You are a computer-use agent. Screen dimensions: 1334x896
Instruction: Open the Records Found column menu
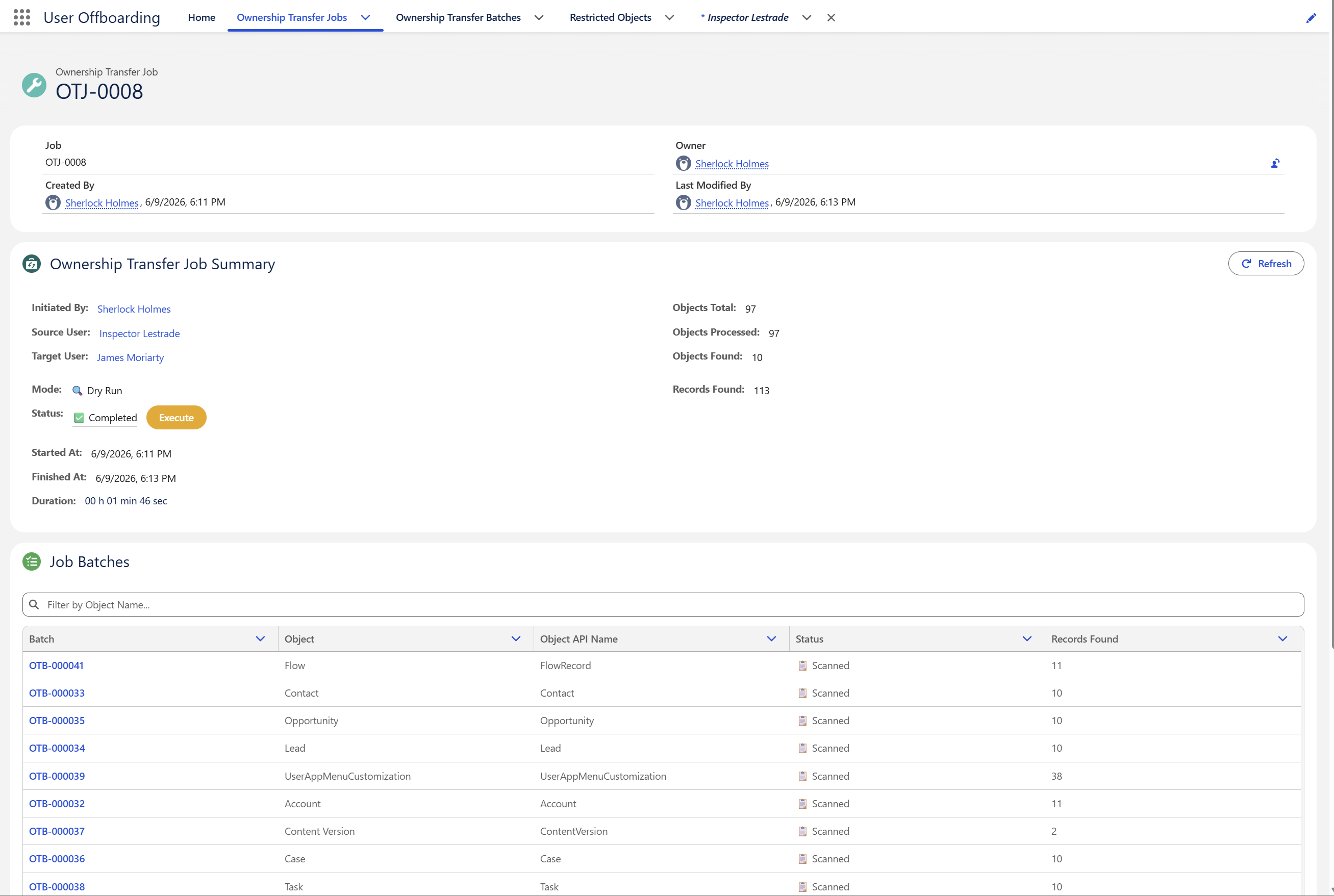coord(1282,639)
